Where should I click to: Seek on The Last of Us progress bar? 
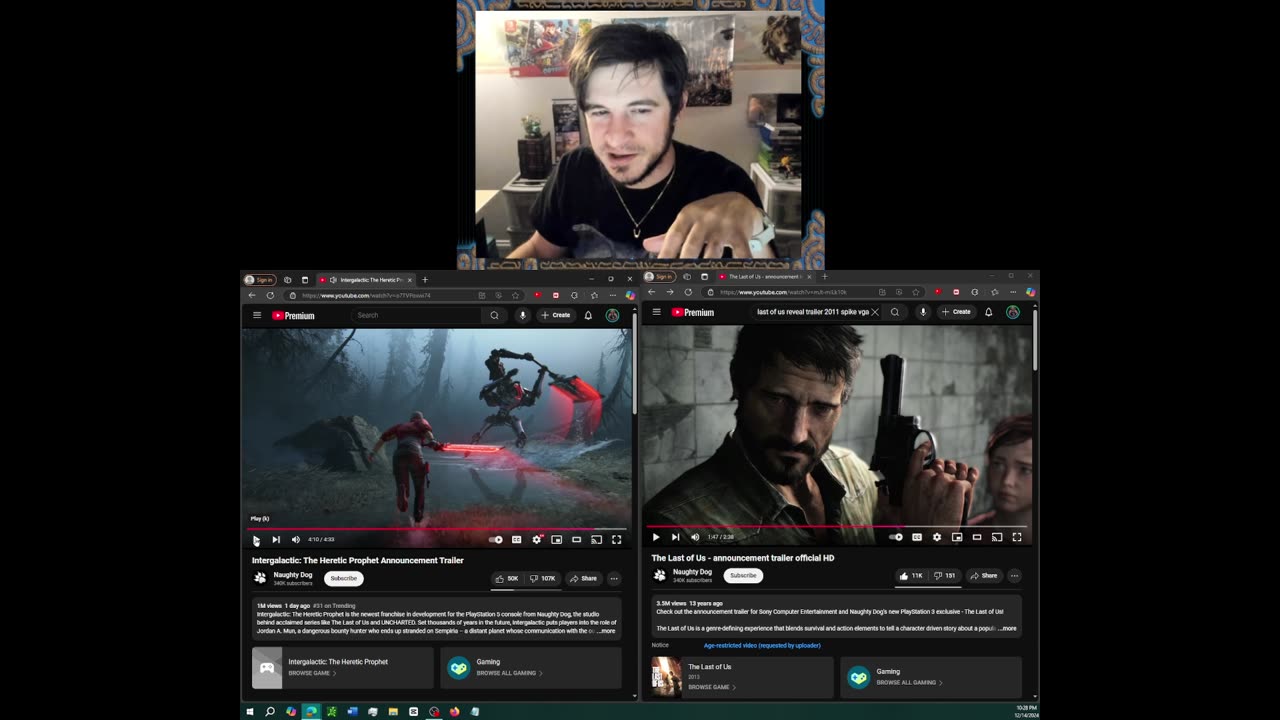tap(836, 526)
